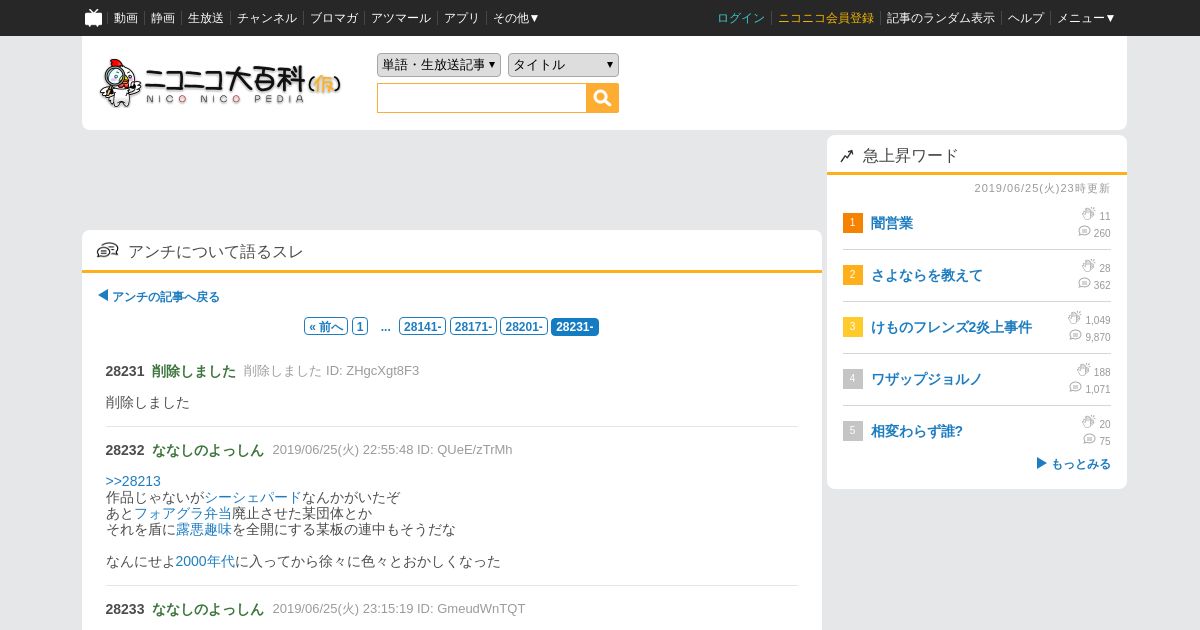
Task: Open trending word 闇営業
Action: tap(892, 223)
